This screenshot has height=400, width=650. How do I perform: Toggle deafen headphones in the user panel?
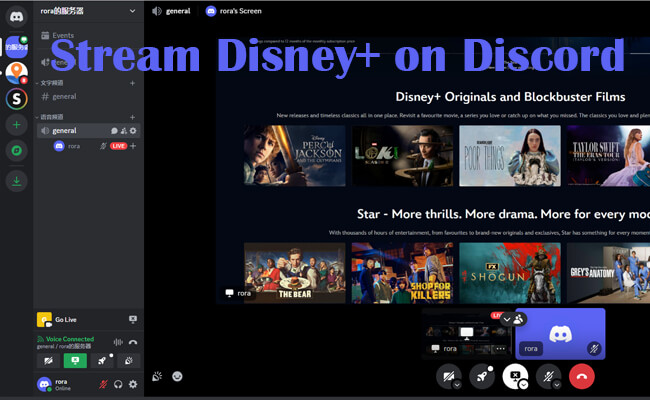(118, 384)
